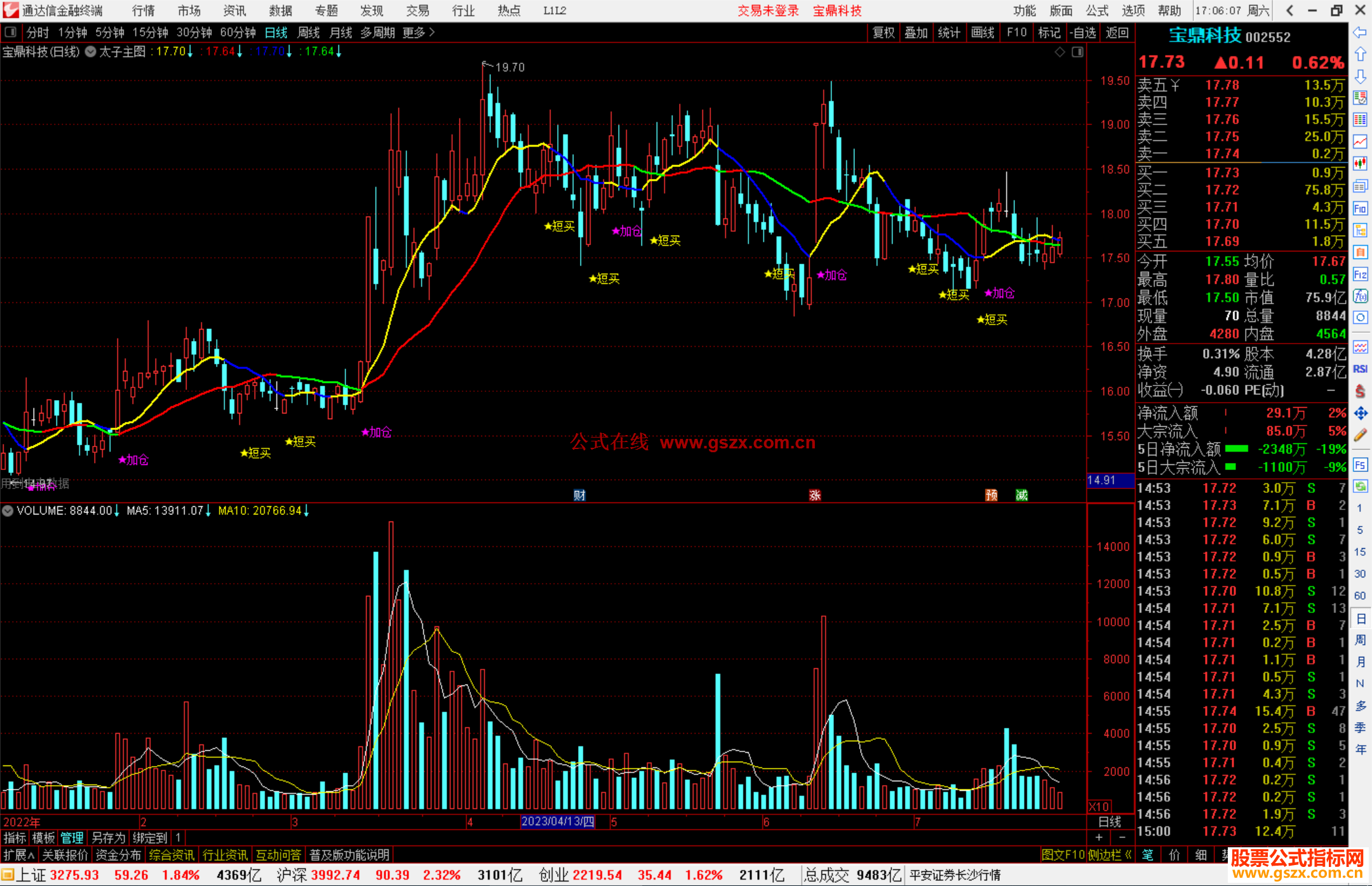
Task: Switch to 周线 period tab
Action: pos(308,32)
